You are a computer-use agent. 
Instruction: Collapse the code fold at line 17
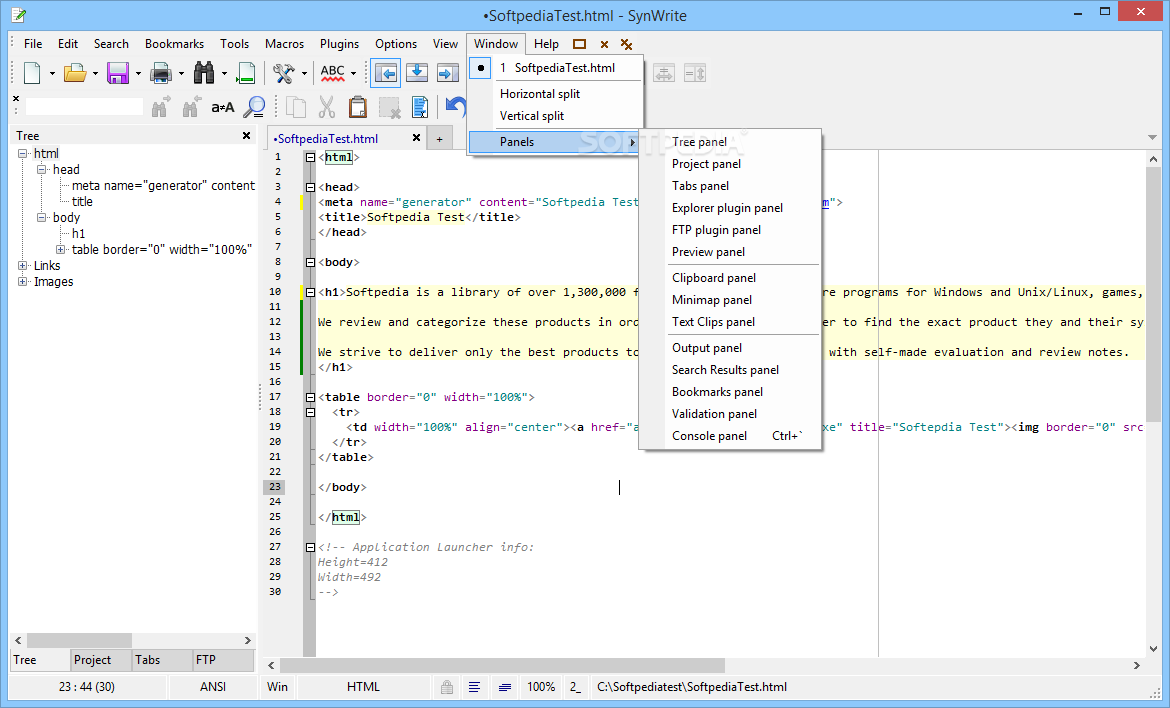point(310,397)
